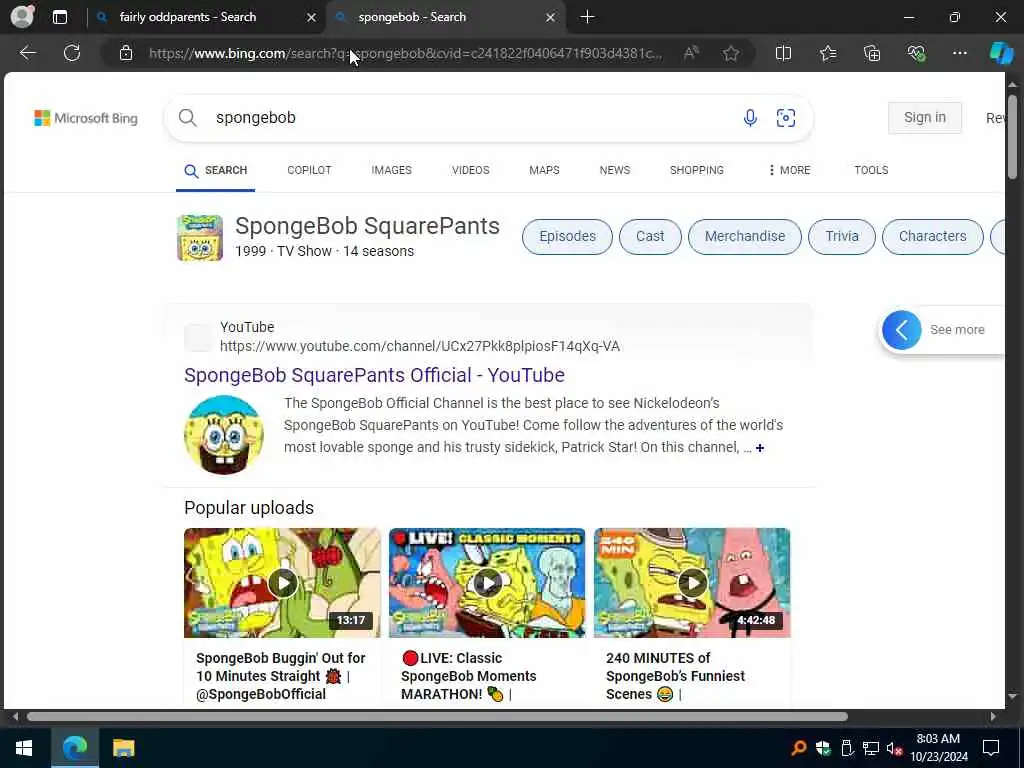Play the LIVE Classic Moments video
Viewport: 1024px width, 768px height.
click(x=487, y=583)
